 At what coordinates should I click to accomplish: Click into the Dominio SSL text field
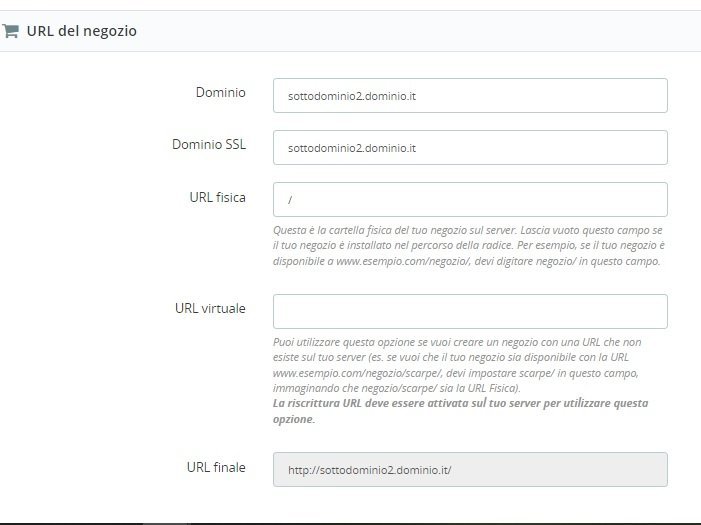470,148
